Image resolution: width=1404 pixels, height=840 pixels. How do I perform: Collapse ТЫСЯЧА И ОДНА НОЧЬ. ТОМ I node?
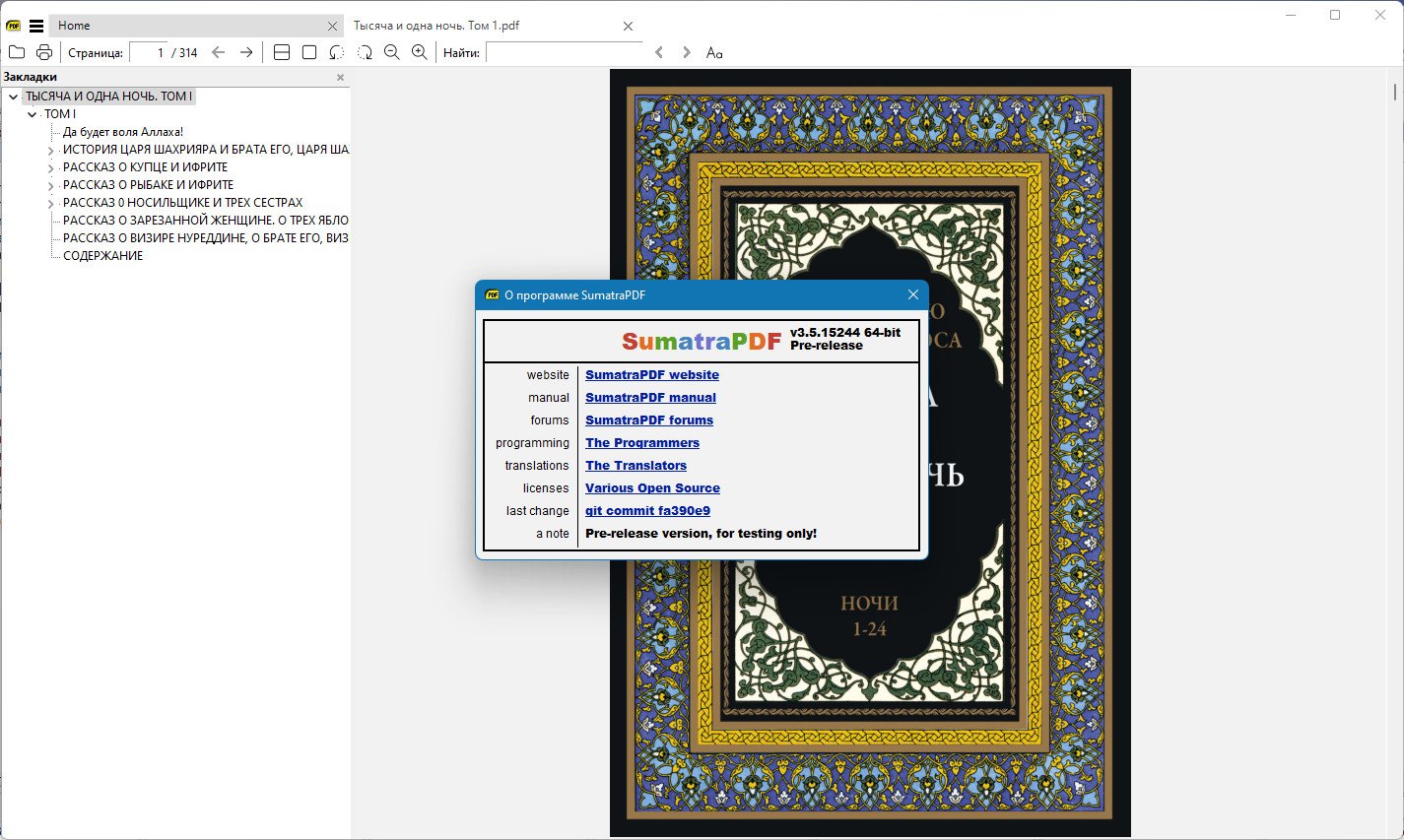(x=13, y=97)
